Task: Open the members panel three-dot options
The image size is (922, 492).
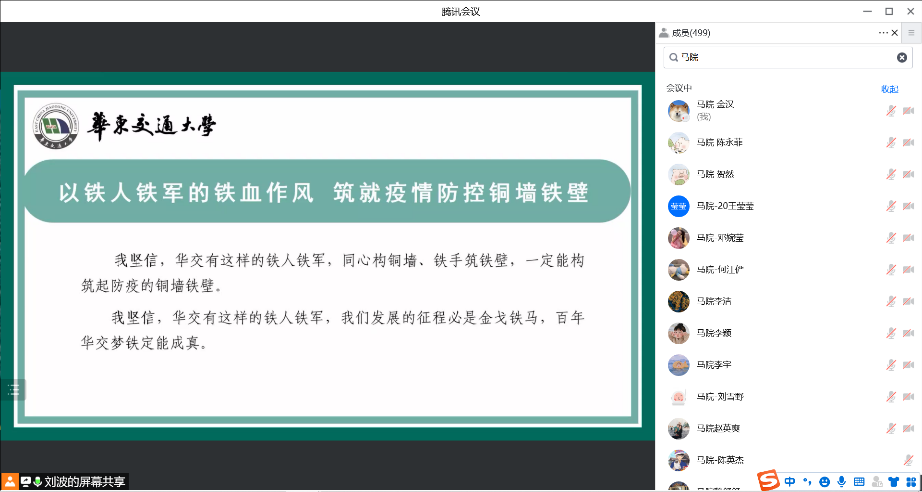Action: pyautogui.click(x=883, y=33)
